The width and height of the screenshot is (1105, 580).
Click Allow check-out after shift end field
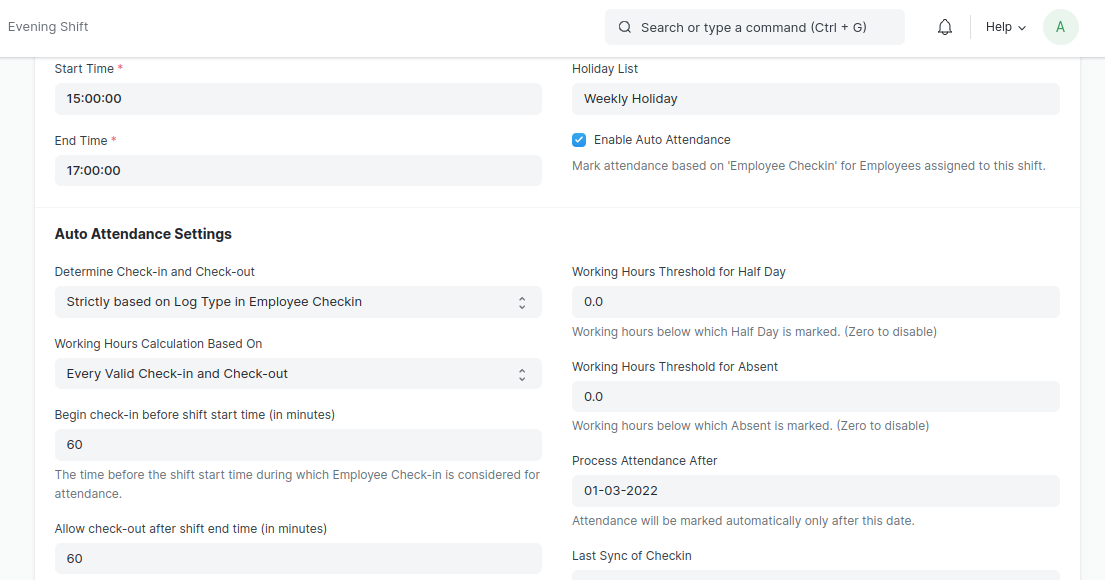298,559
